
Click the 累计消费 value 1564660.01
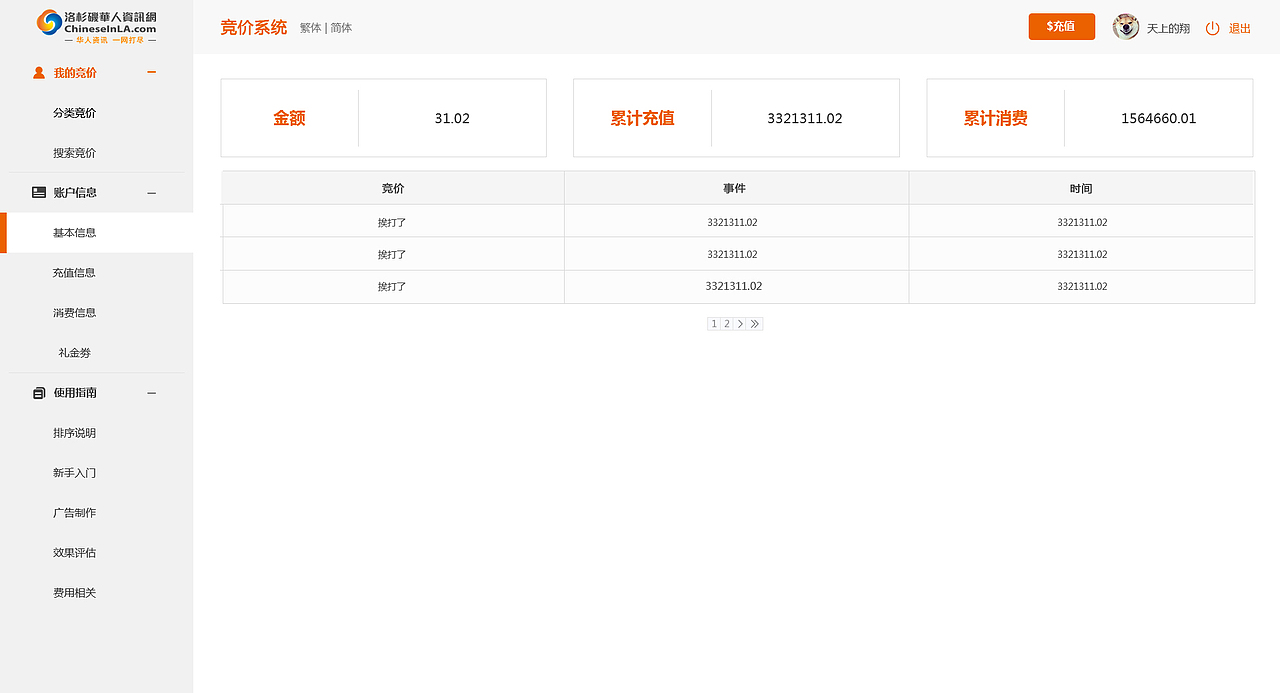coord(1159,118)
